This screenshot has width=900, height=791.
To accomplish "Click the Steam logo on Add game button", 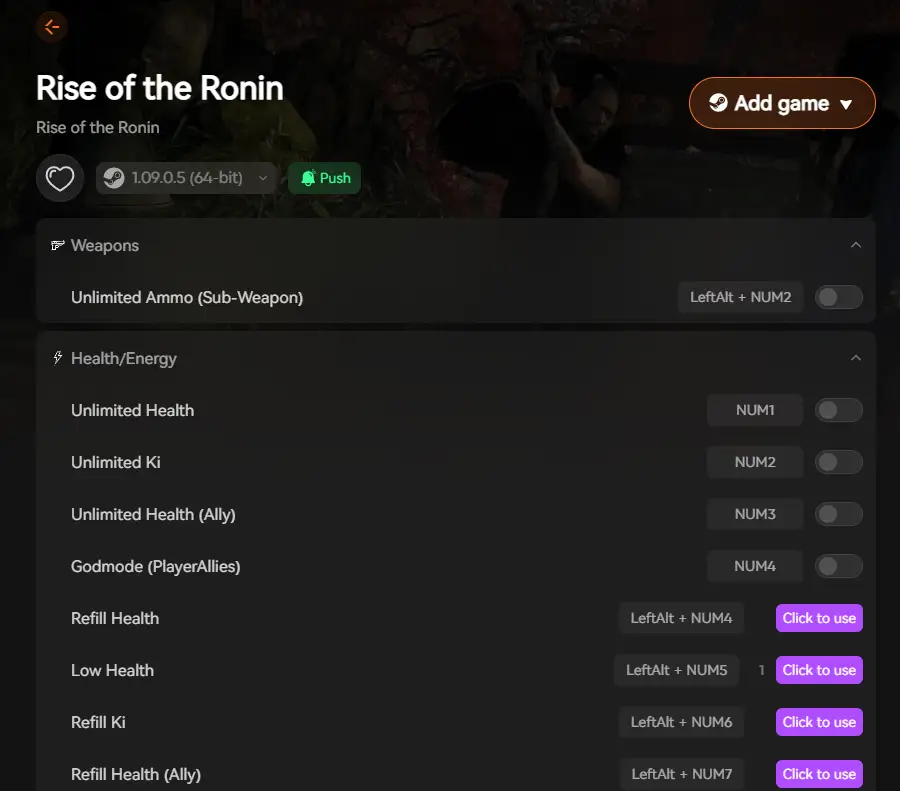I will tap(719, 102).
